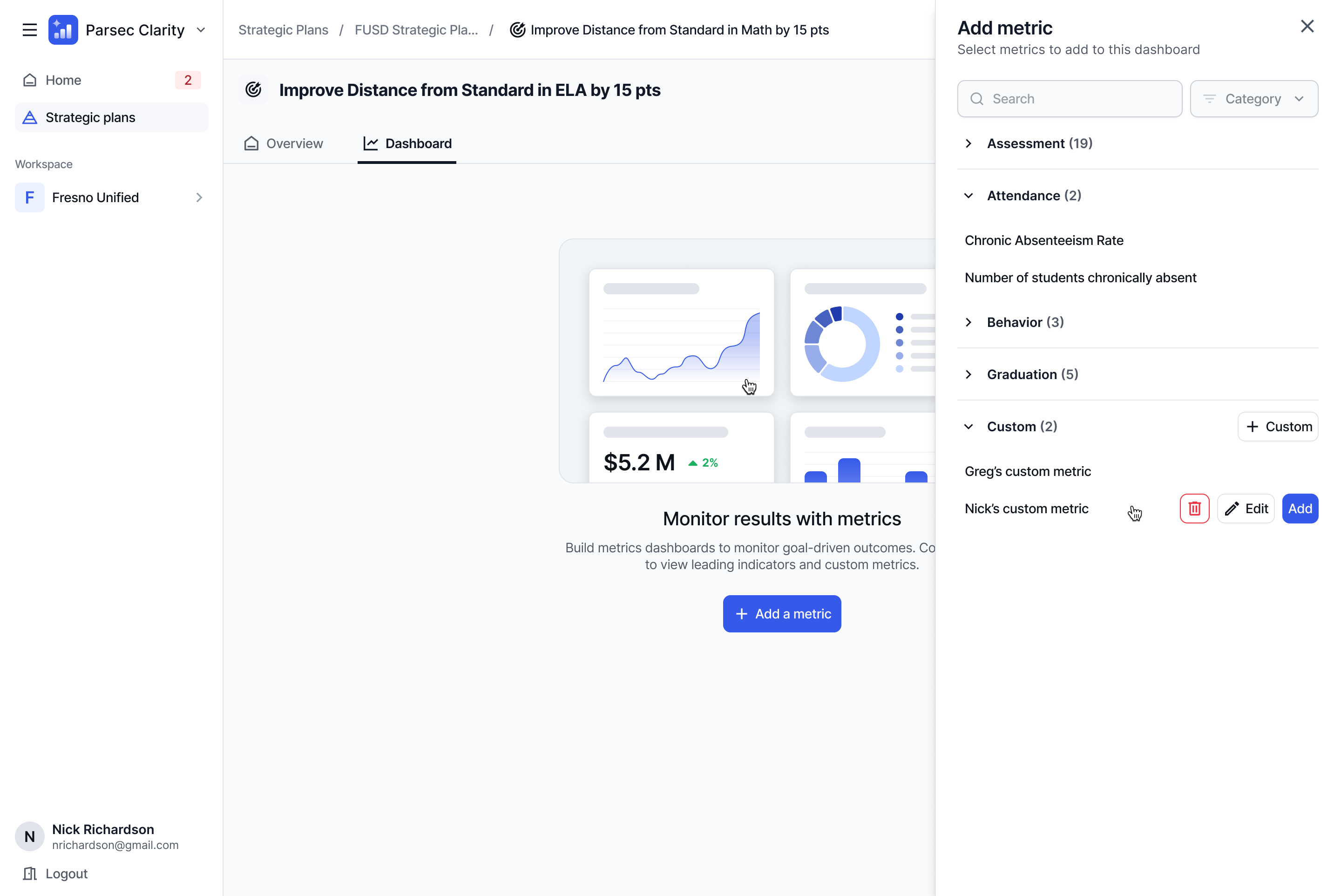The width and height of the screenshot is (1341, 896).
Task: Open the Home page
Action: [63, 80]
